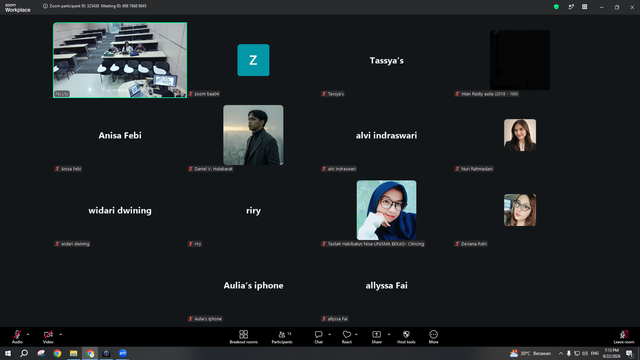The height and width of the screenshot is (360, 640).
Task: Select the zoom baa04 Z avatar
Action: (x=253, y=60)
